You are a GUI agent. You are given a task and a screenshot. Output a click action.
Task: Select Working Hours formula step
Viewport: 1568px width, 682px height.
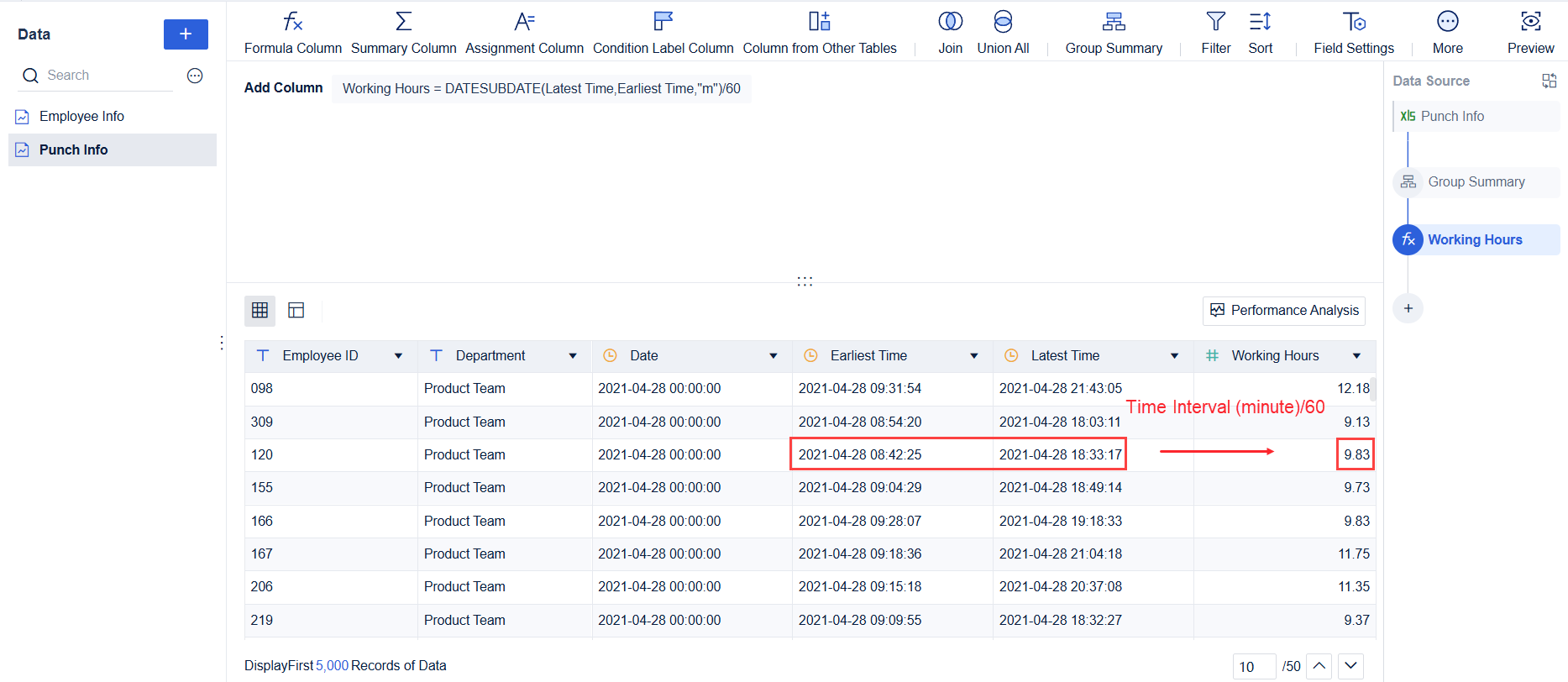1476,240
